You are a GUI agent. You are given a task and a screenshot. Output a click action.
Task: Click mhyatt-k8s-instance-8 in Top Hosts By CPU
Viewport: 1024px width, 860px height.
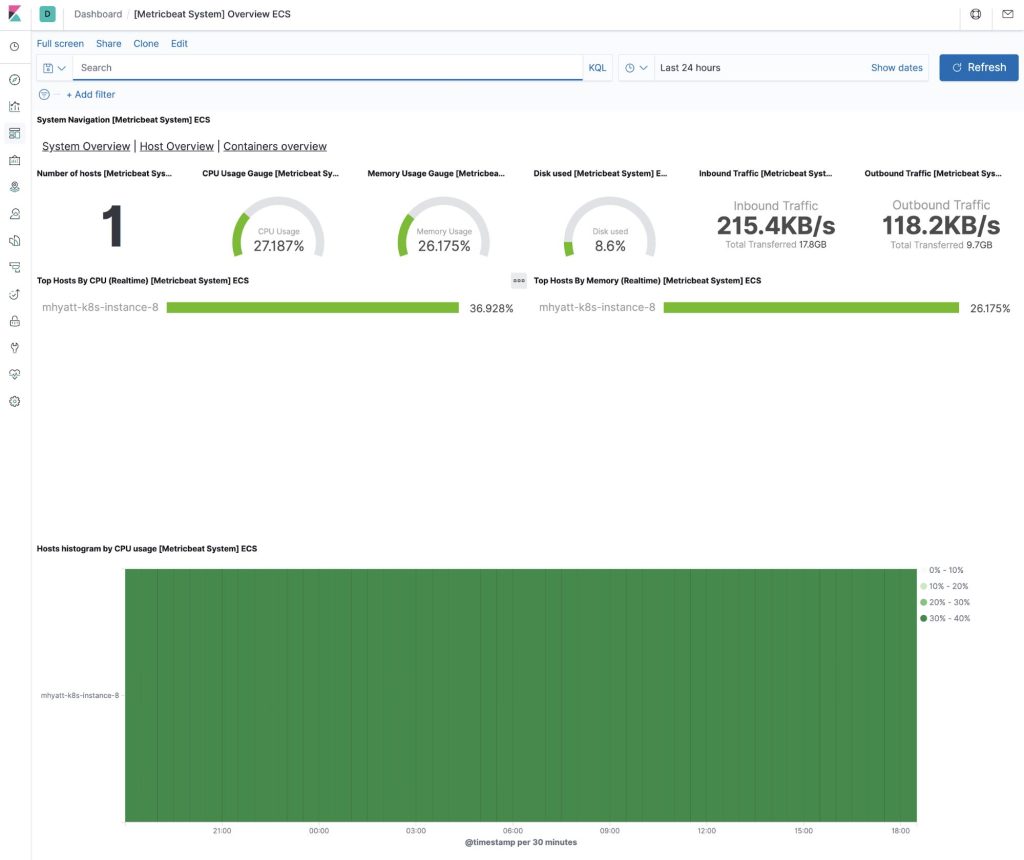(100, 308)
